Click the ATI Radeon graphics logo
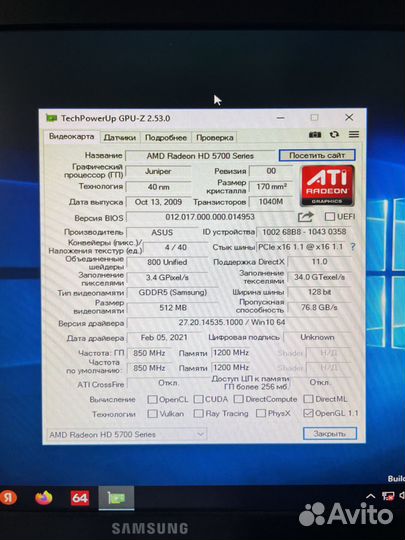This screenshot has width=405, height=540. [327, 186]
